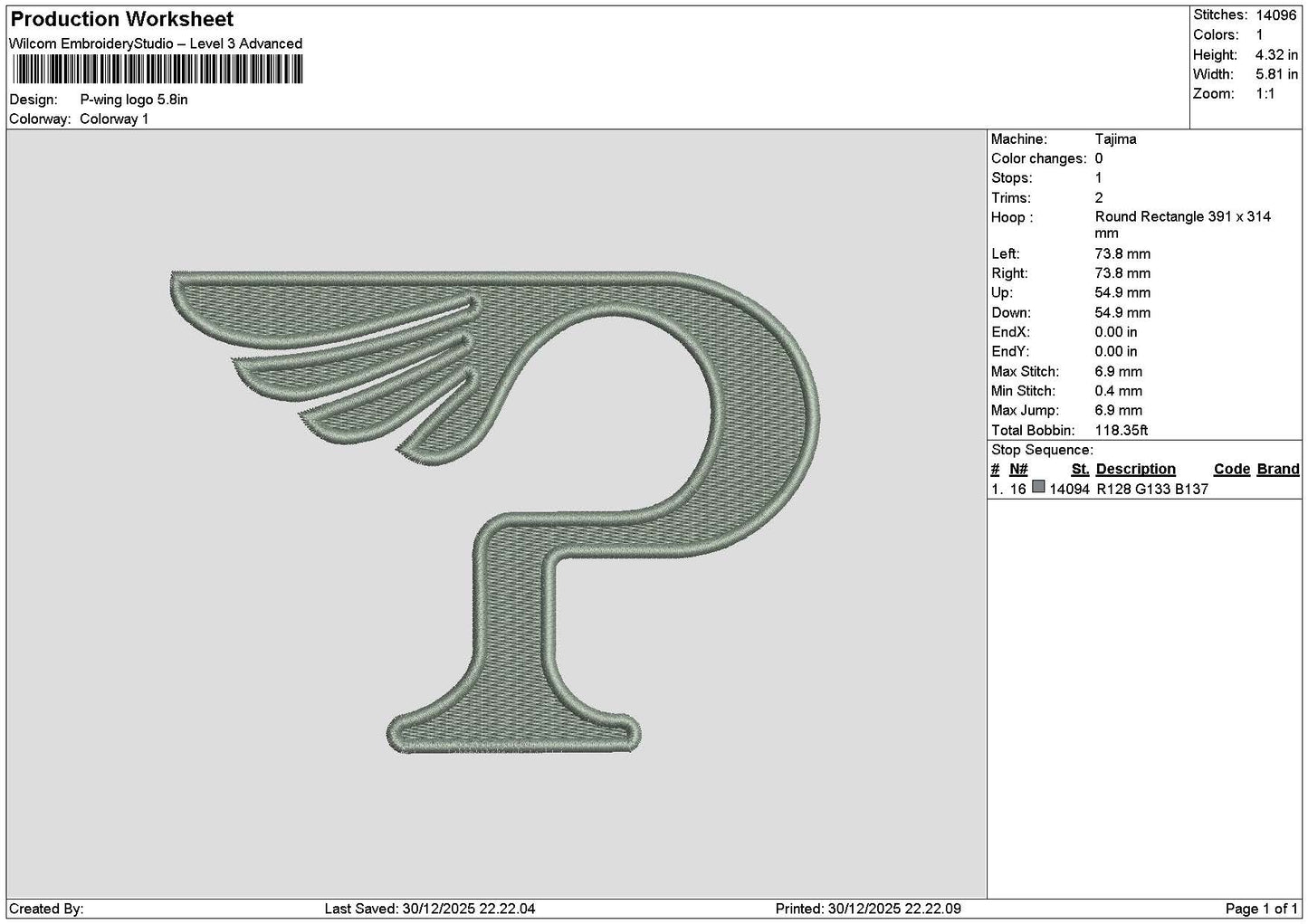This screenshot has height=924, width=1308.
Task: Click the "Description" column header
Action: (x=1135, y=469)
